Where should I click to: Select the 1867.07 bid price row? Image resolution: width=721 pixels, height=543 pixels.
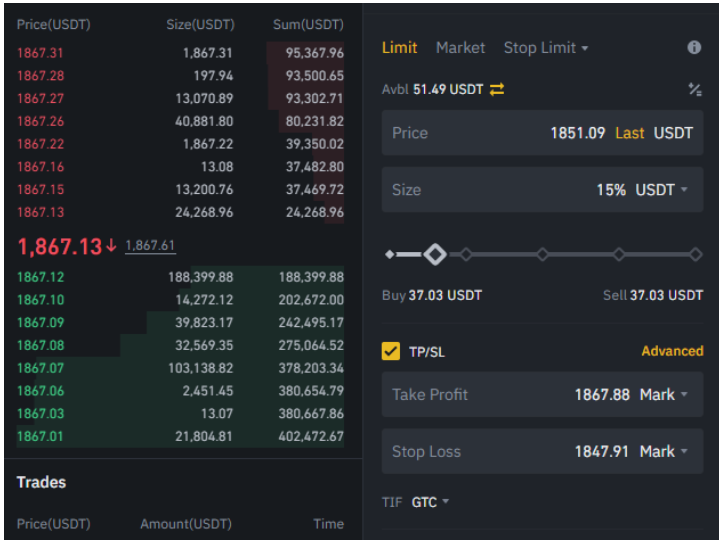(180, 368)
